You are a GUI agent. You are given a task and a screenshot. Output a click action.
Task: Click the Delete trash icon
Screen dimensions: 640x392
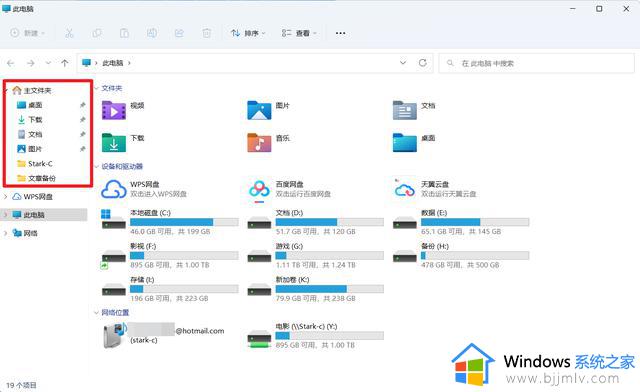coord(207,33)
